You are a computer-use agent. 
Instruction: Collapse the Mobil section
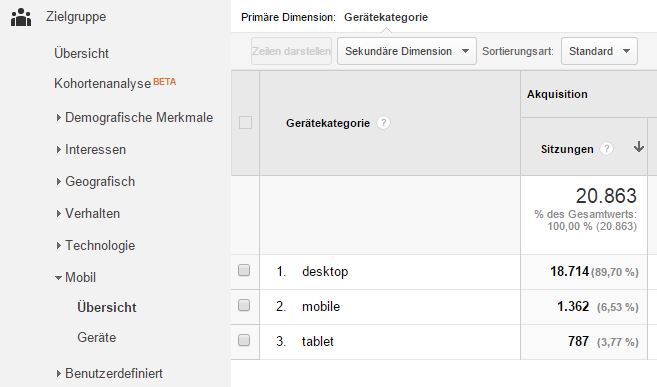click(x=76, y=277)
